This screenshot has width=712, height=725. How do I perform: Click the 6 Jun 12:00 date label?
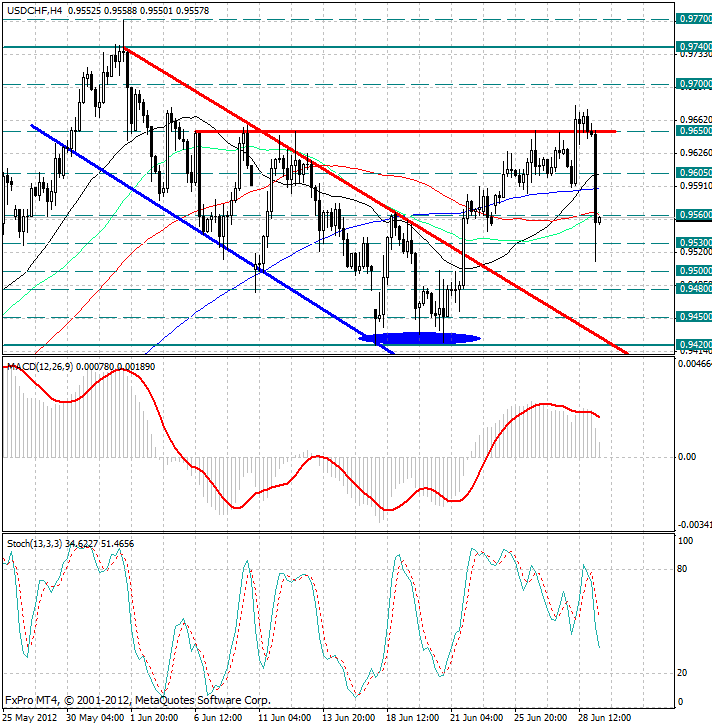(218, 718)
